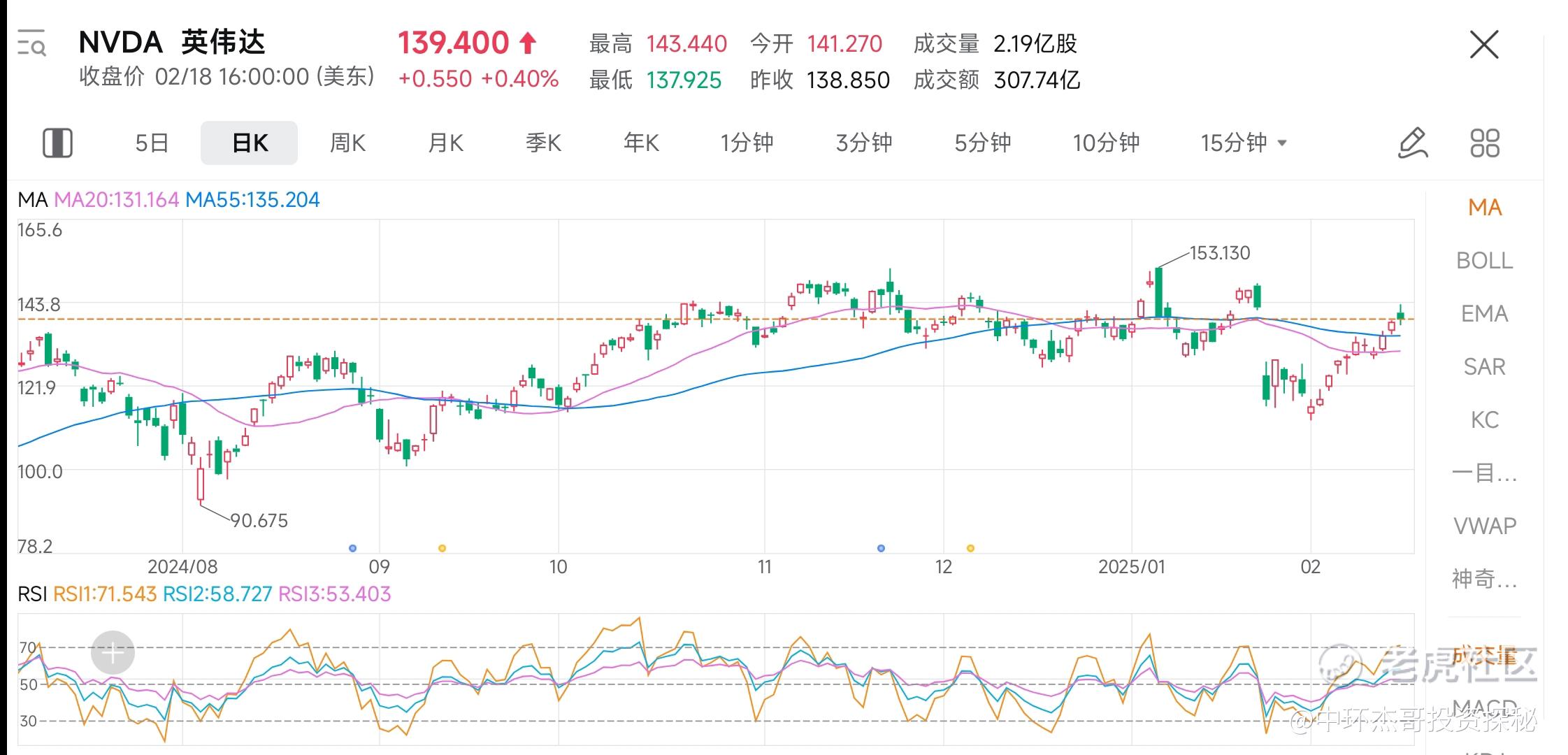Switch to 年K yearly chart

click(x=641, y=143)
